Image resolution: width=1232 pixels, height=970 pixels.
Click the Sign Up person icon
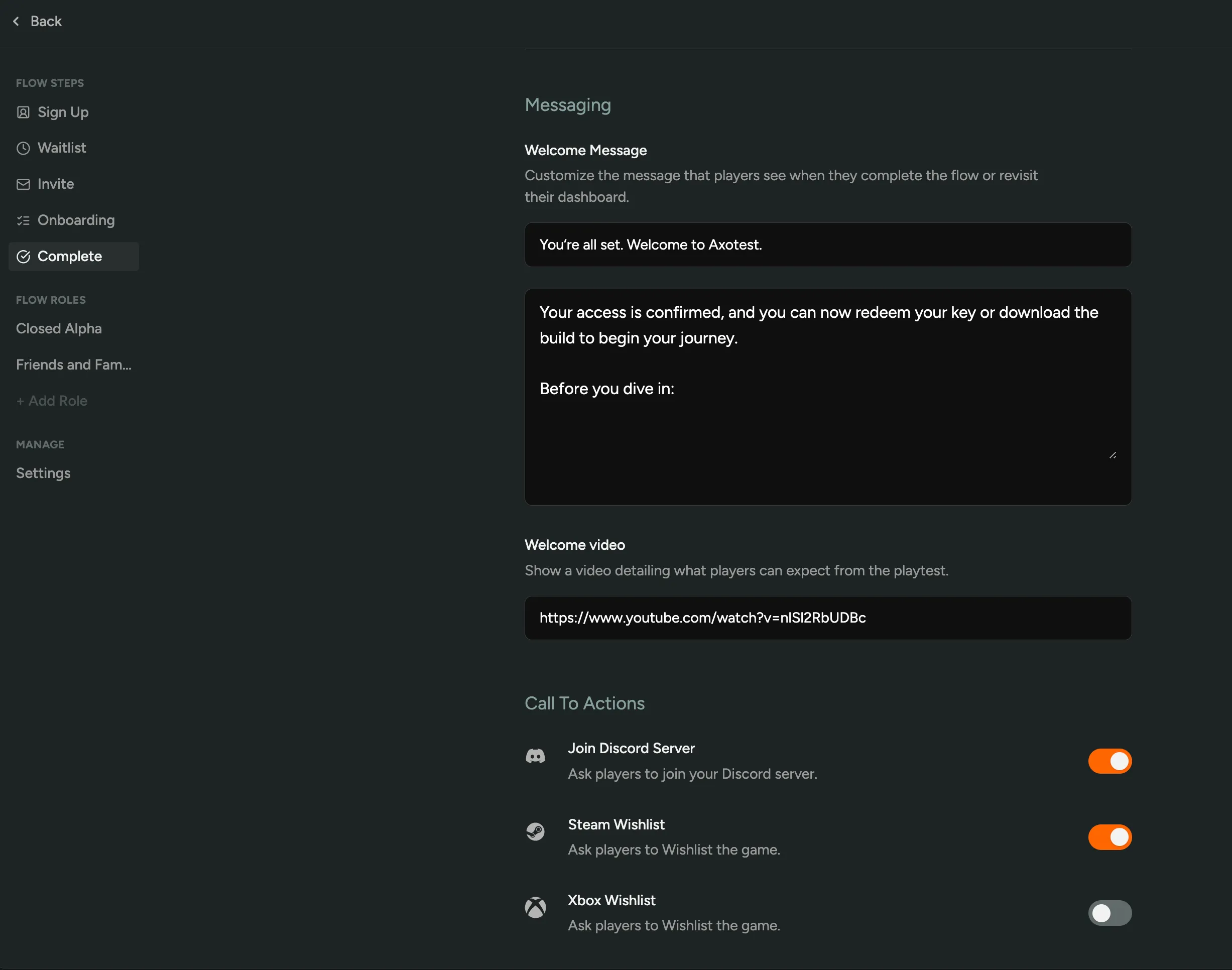click(23, 112)
